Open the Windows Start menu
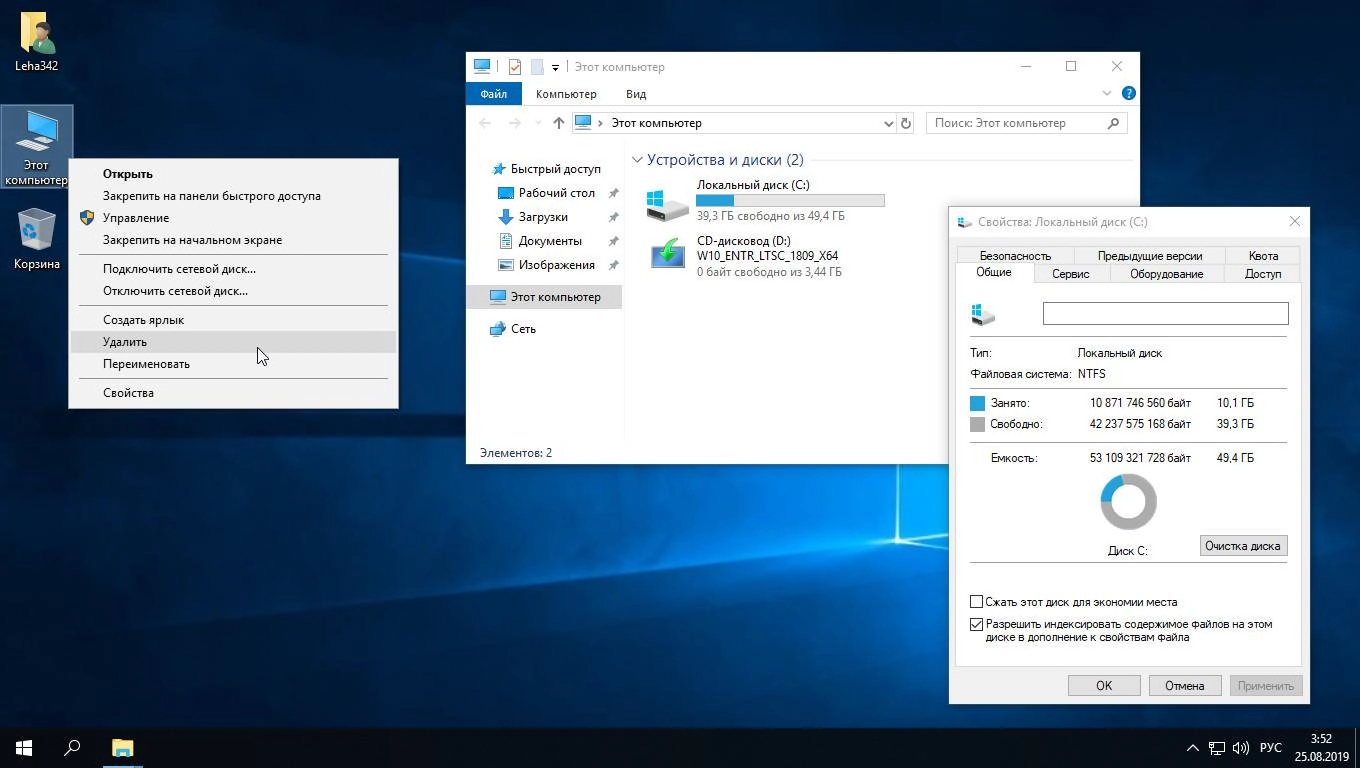 tap(24, 748)
